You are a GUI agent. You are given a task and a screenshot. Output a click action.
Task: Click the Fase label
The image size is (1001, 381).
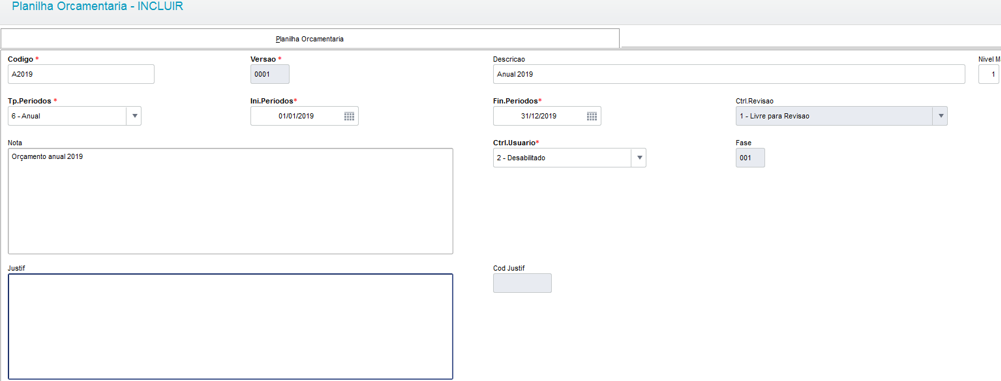click(x=743, y=142)
